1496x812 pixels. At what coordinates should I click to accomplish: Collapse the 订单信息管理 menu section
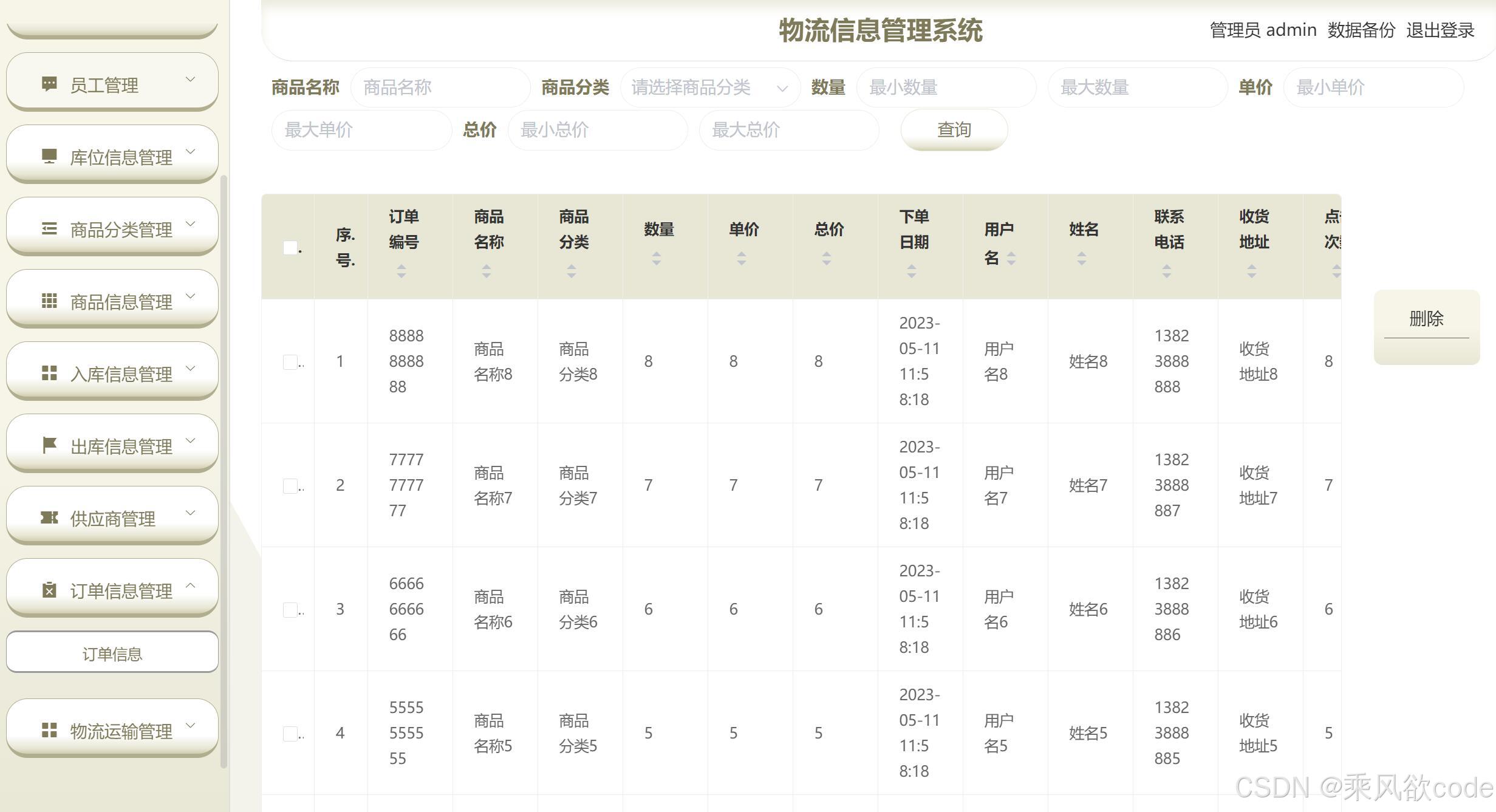point(192,585)
